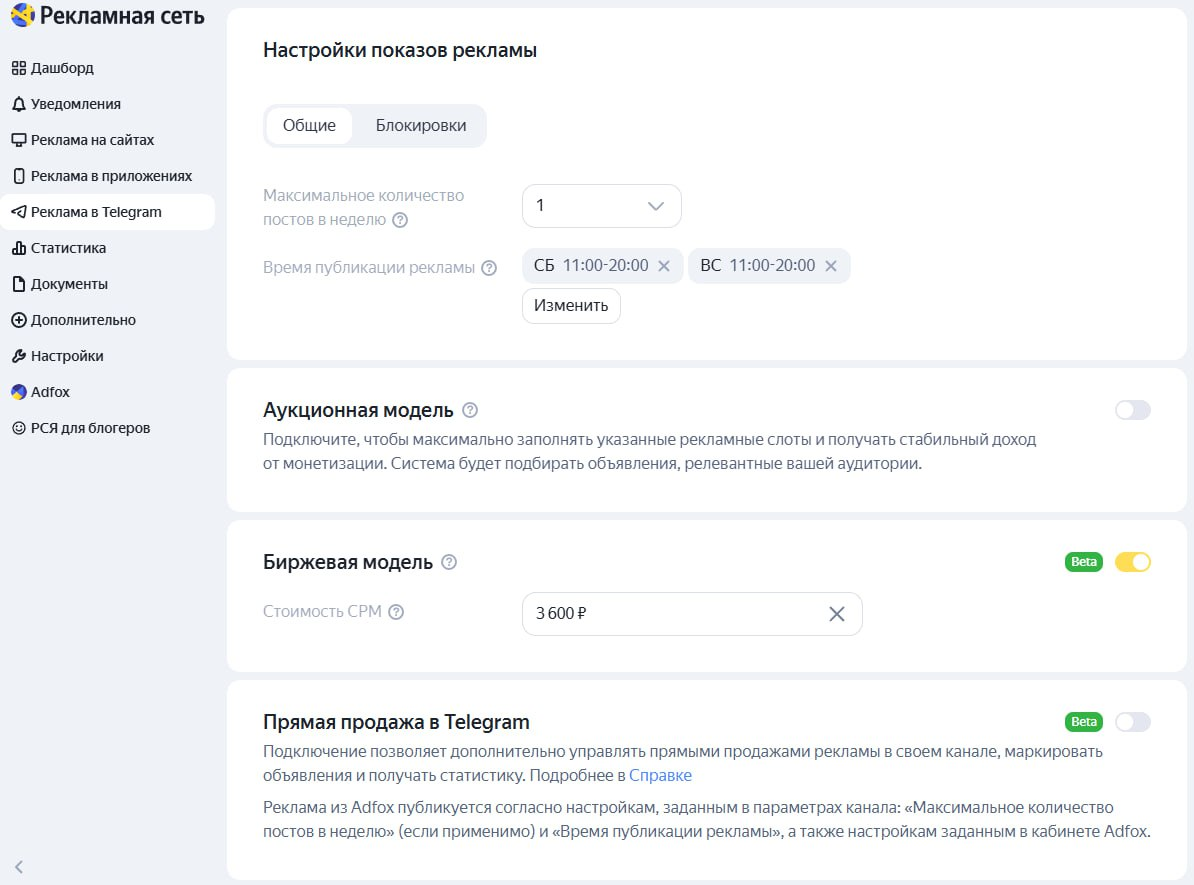Image resolution: width=1194 pixels, height=885 pixels.
Task: Select Статистика chart icon in sidebar
Action: pos(17,248)
